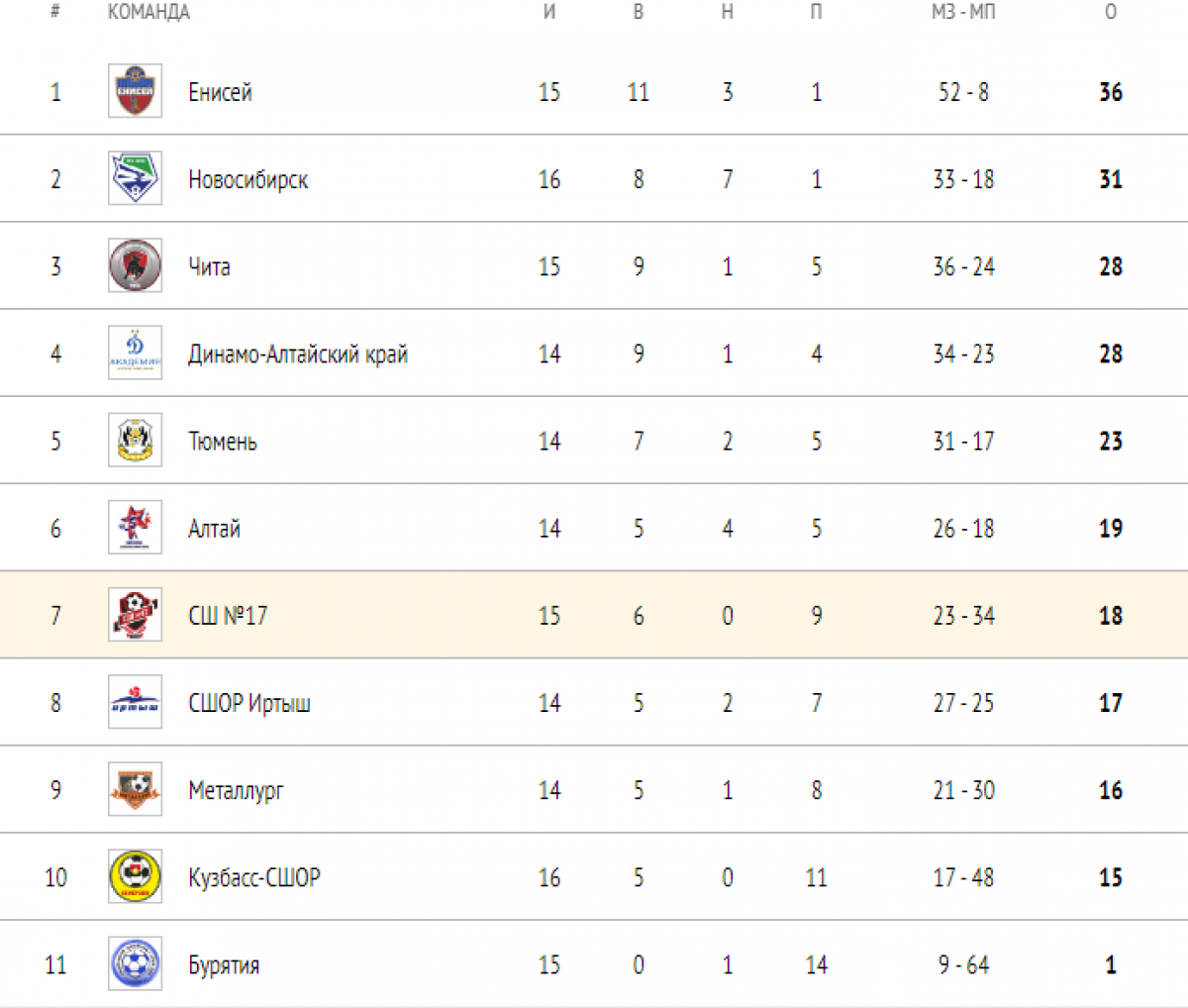
Task: Click the СШ №17 team logo
Action: (x=135, y=615)
